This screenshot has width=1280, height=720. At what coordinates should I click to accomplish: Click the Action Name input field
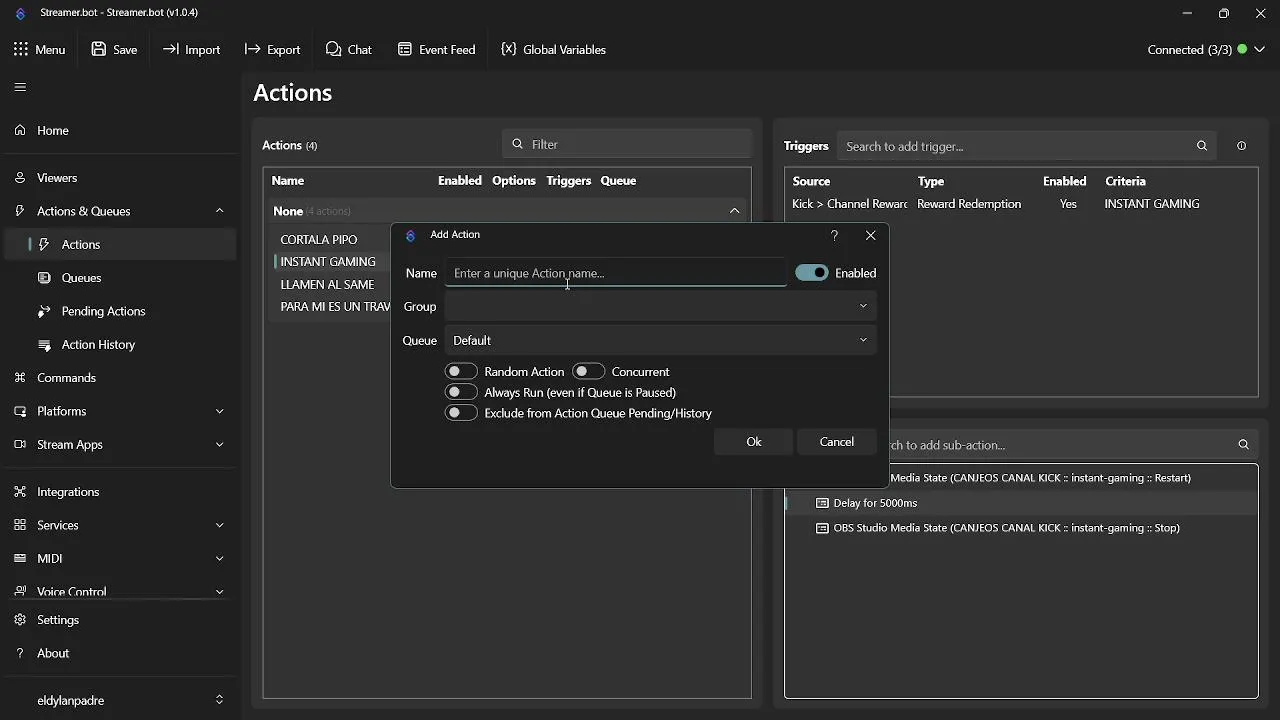pos(615,273)
